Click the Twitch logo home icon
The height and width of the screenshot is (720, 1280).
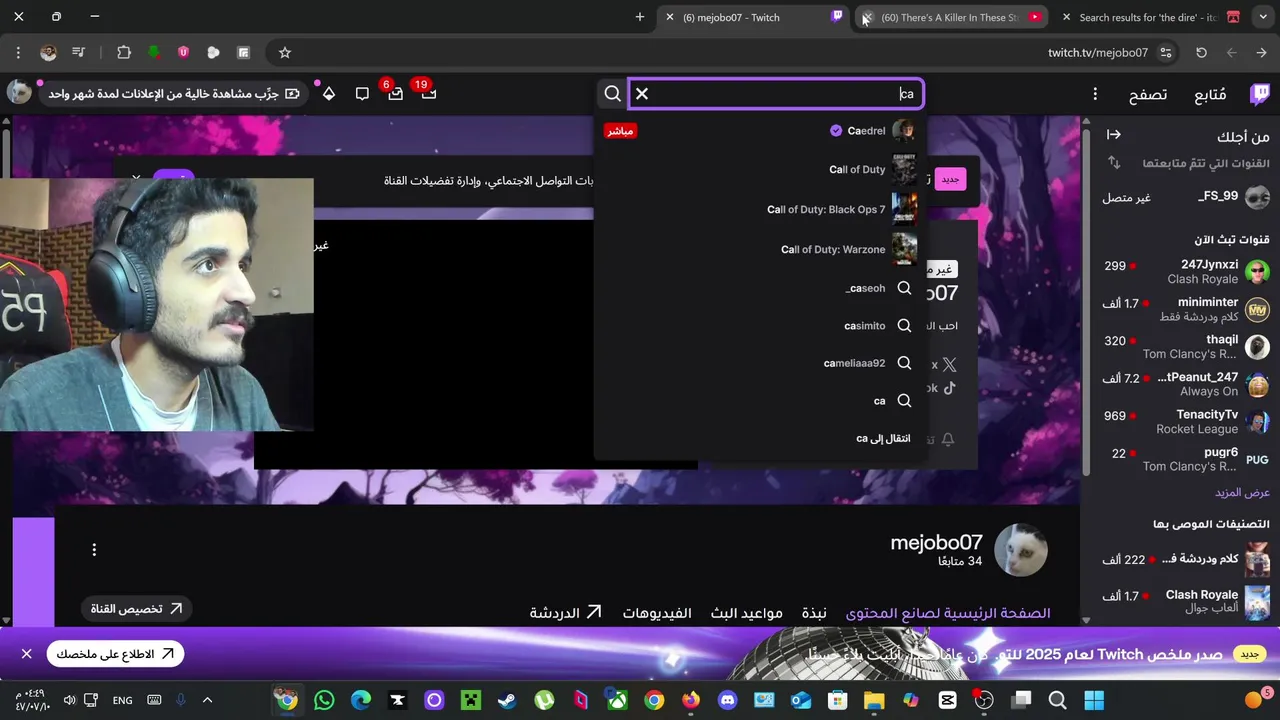coord(1259,94)
